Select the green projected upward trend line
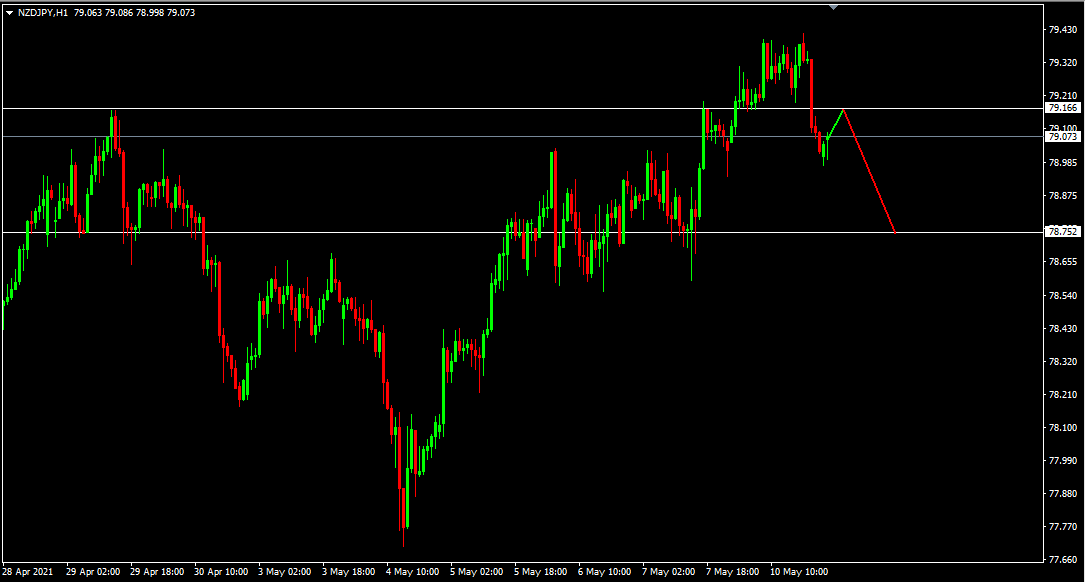 pyautogui.click(x=835, y=123)
